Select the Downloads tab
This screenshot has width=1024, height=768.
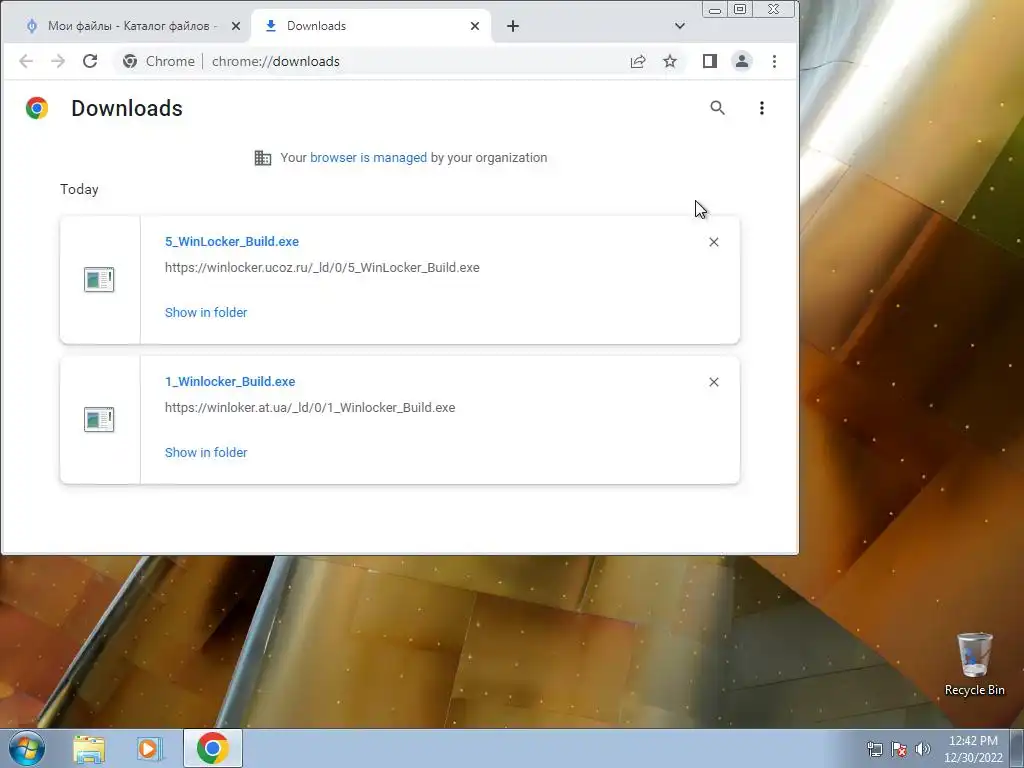pos(371,26)
